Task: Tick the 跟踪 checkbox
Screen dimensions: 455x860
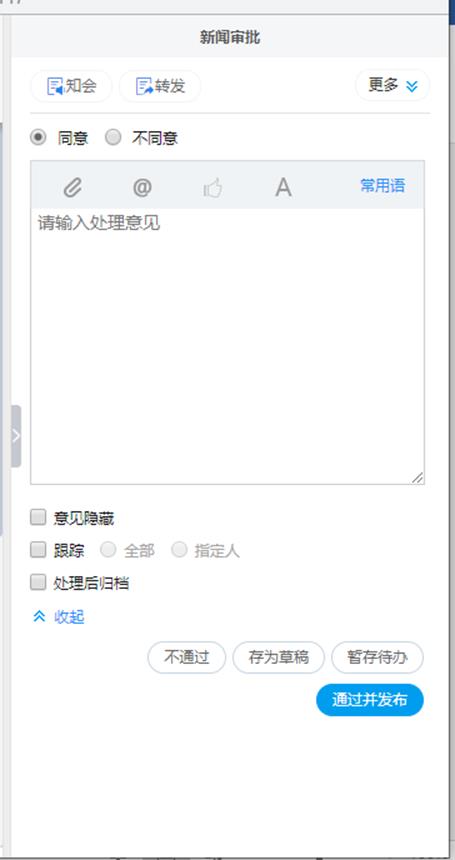Action: (x=38, y=550)
